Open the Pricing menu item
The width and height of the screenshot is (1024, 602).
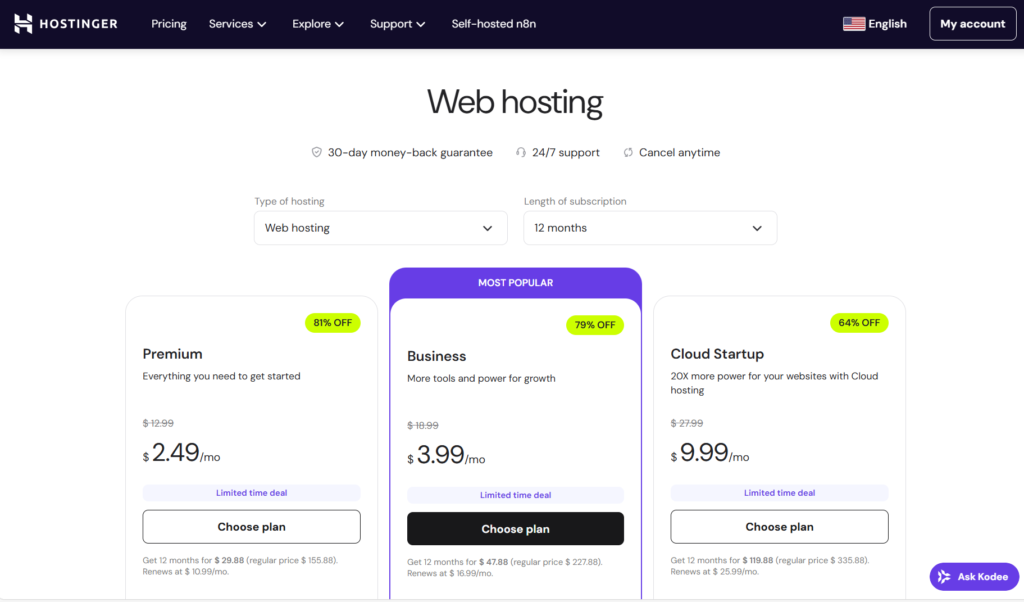168,23
